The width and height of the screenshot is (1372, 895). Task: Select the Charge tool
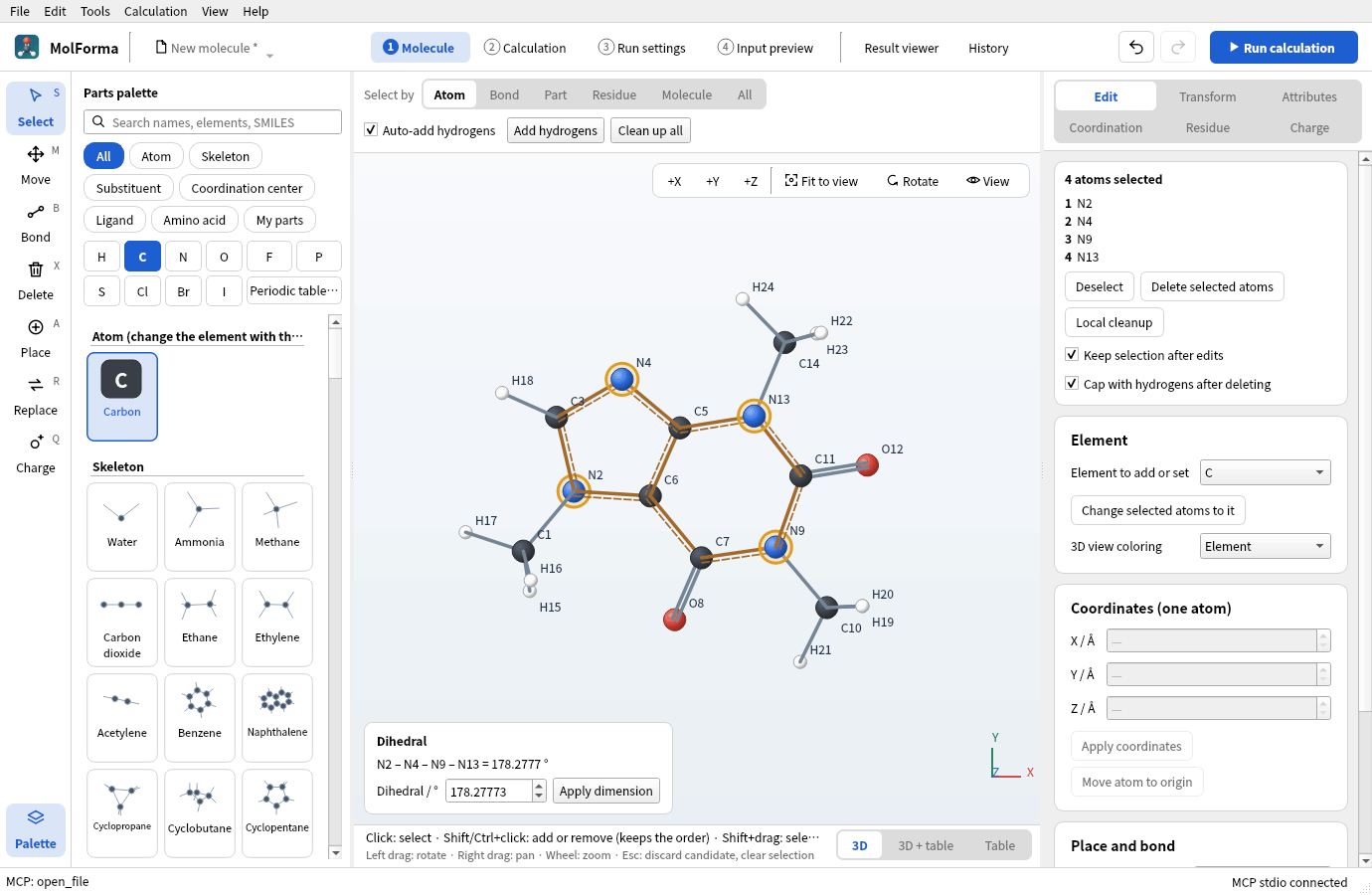click(x=36, y=453)
